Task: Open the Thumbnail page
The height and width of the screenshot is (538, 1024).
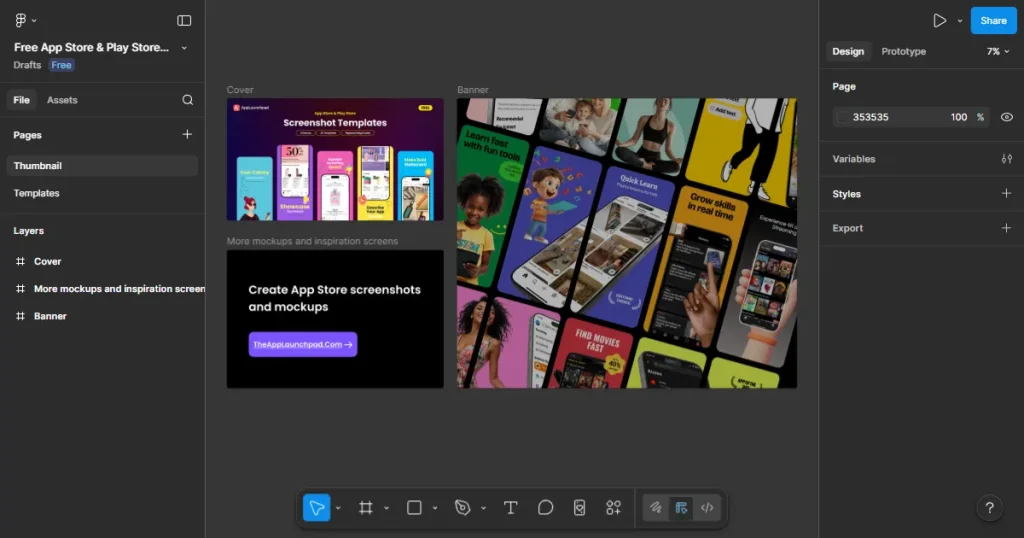Action: (x=102, y=166)
